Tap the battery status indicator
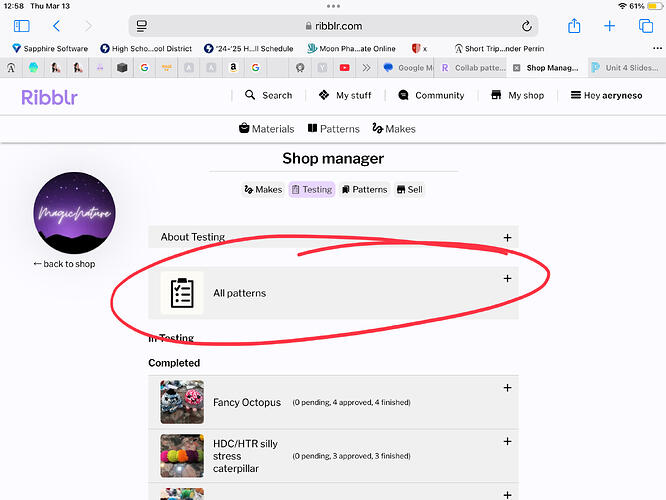Screen dimensions: 666x500 point(655,6)
